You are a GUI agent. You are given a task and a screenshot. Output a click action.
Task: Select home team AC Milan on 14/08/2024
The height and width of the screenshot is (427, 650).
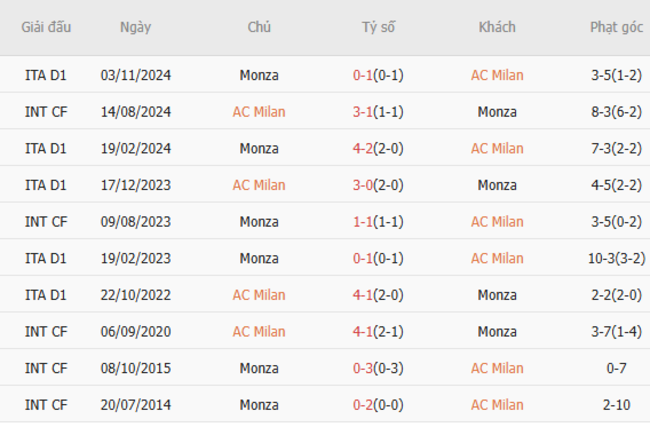[x=259, y=112]
